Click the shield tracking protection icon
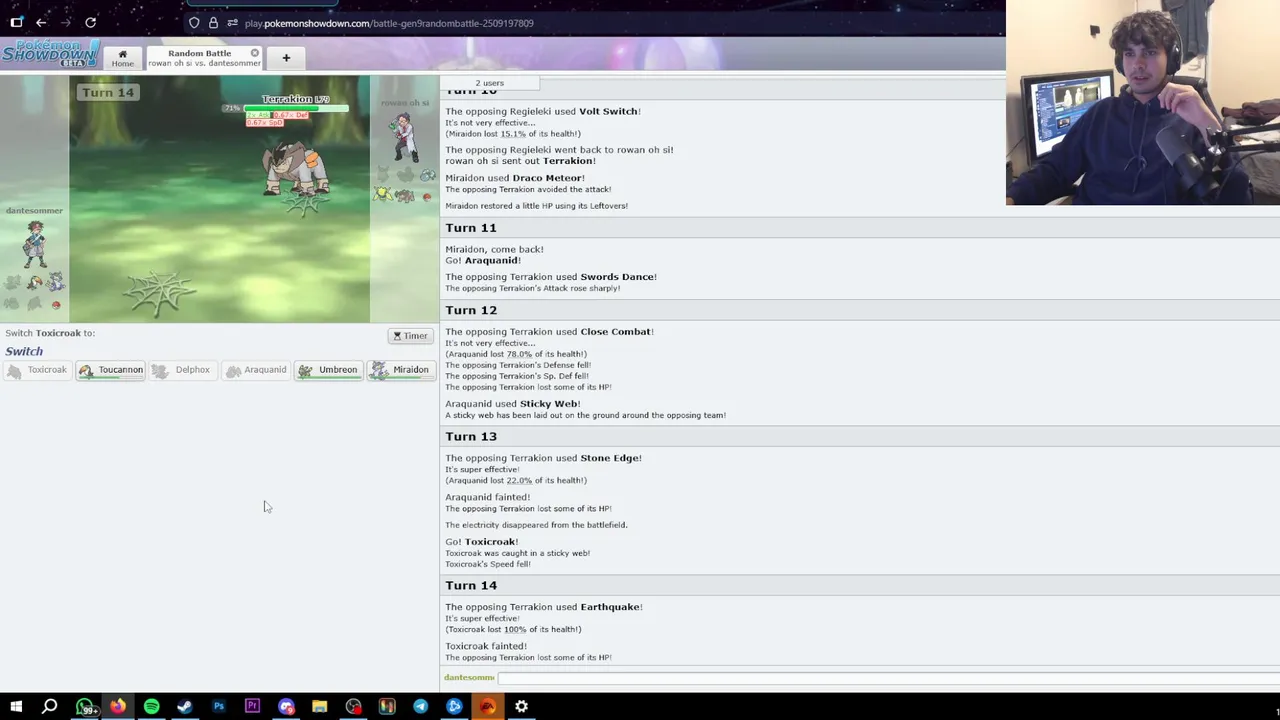 [194, 22]
